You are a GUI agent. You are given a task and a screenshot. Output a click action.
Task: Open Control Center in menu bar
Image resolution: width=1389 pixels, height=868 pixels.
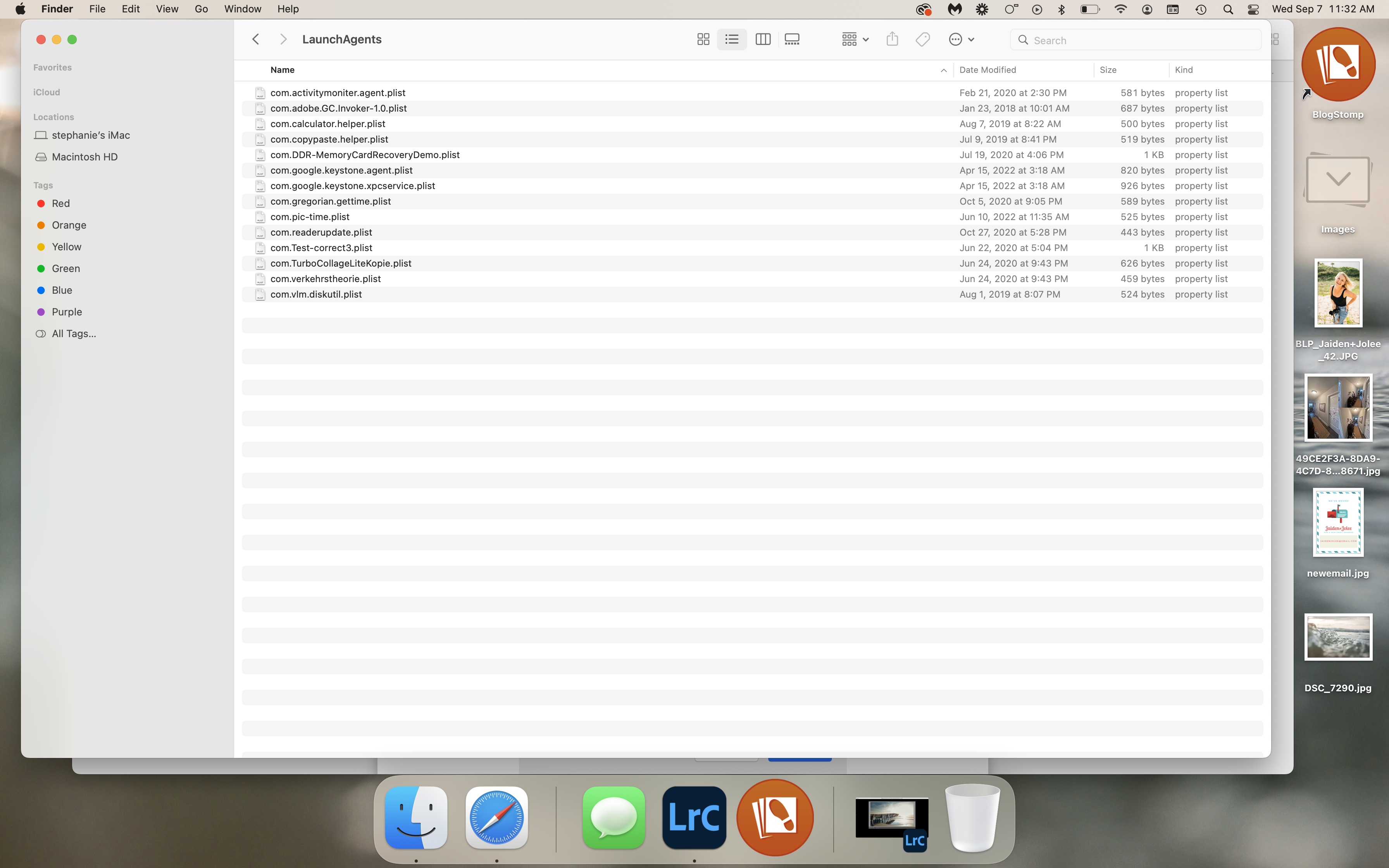(1253, 9)
